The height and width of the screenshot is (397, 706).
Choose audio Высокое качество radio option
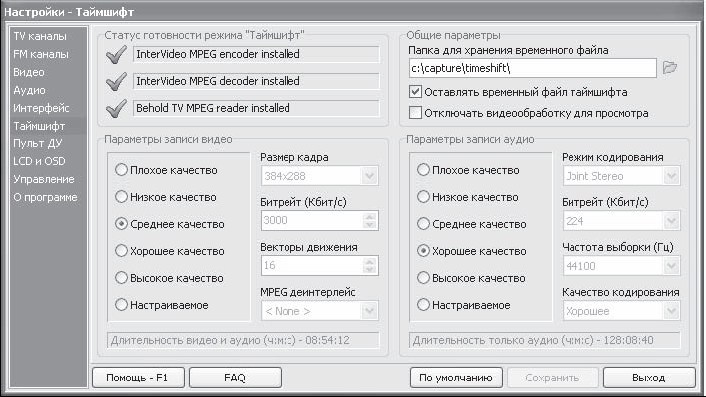tap(423, 278)
